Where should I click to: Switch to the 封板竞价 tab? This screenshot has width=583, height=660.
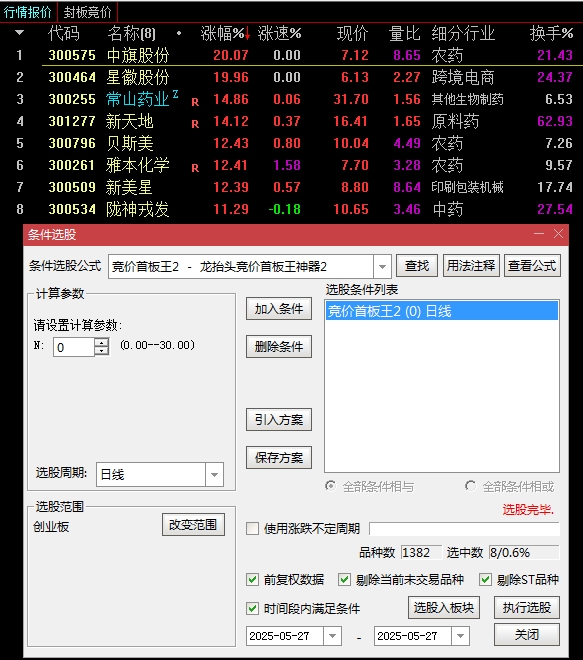coord(88,12)
